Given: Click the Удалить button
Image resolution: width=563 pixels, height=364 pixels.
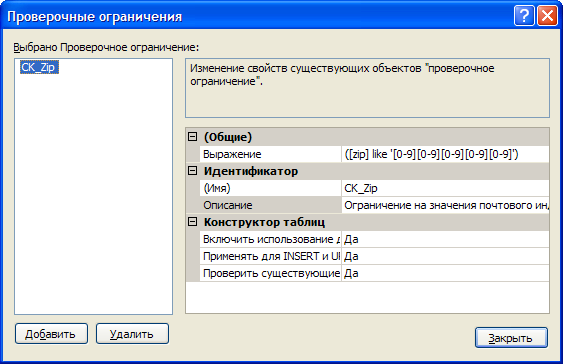Looking at the screenshot, I should (132, 333).
